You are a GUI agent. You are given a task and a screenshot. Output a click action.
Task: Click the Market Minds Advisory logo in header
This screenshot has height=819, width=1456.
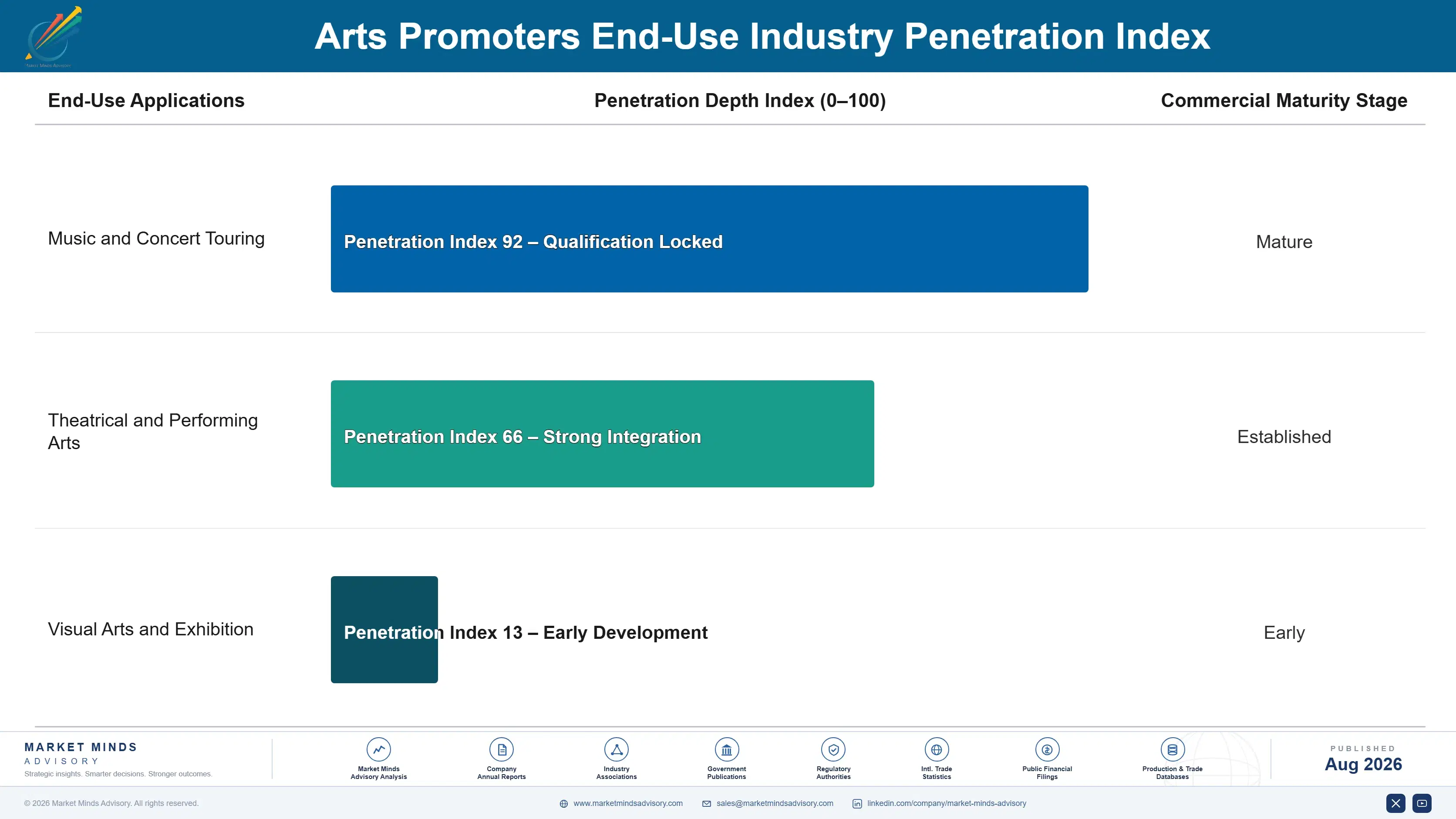click(53, 37)
